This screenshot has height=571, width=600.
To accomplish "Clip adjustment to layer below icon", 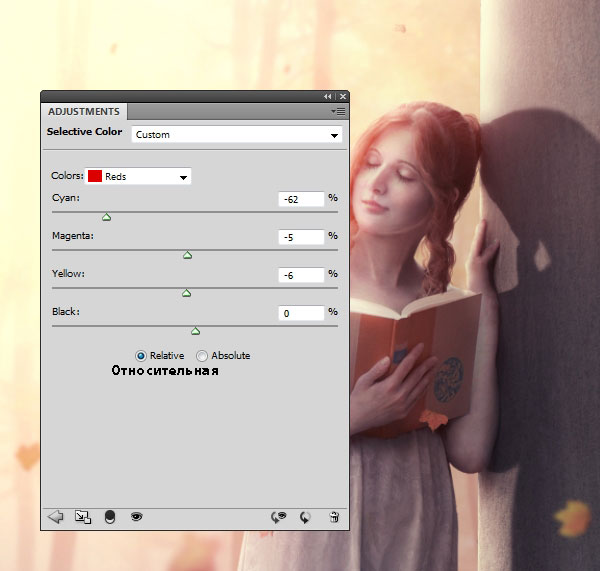I will 110,517.
